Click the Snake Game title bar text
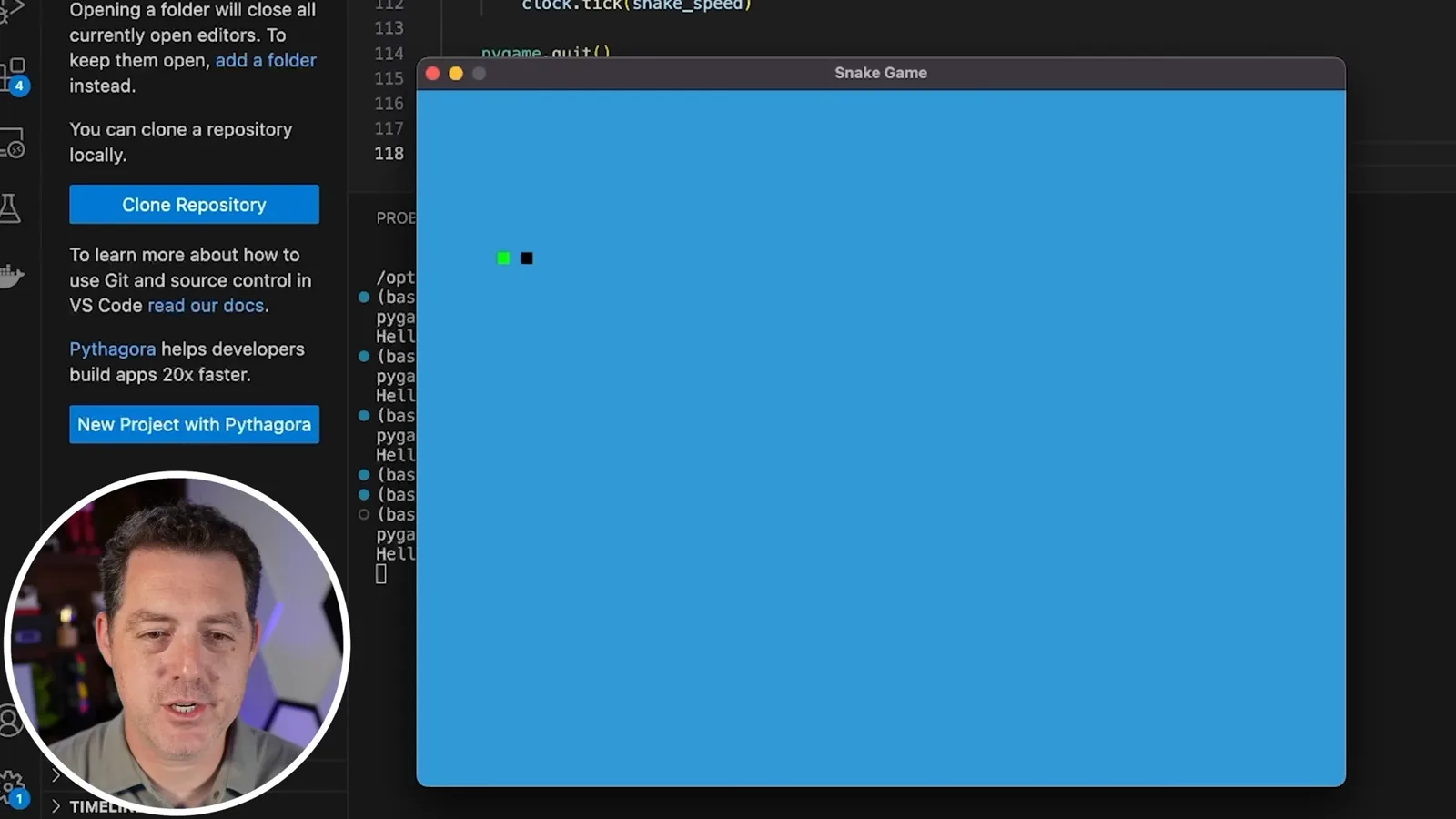1456x819 pixels. [881, 73]
